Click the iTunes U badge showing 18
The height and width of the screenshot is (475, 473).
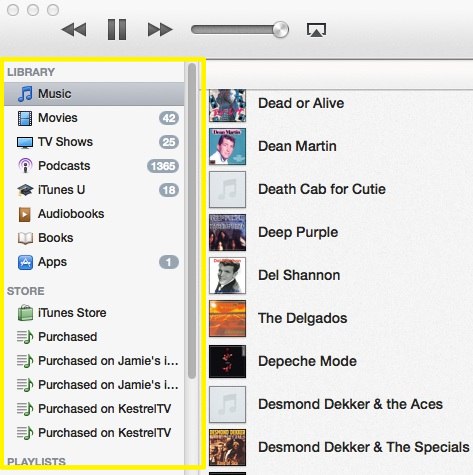[169, 190]
